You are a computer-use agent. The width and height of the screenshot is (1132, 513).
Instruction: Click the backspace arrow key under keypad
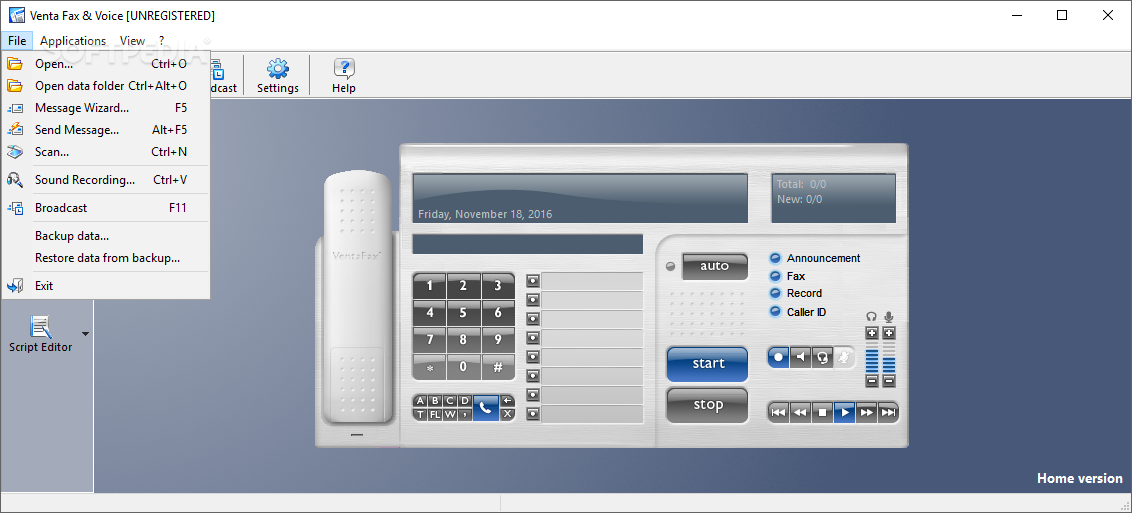[x=508, y=400]
